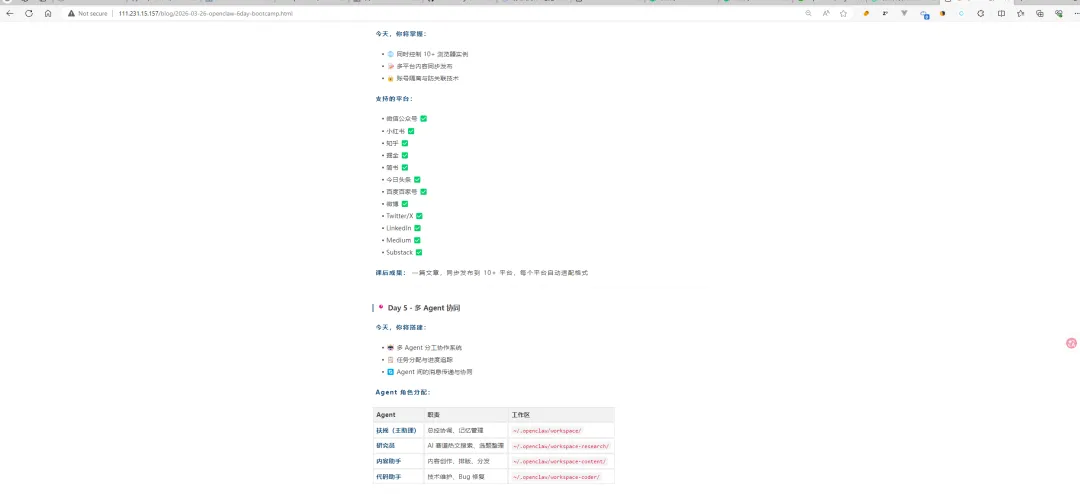Viewport: 1080px width, 494px height.
Task: Select the 知乎 list item
Action: point(397,143)
